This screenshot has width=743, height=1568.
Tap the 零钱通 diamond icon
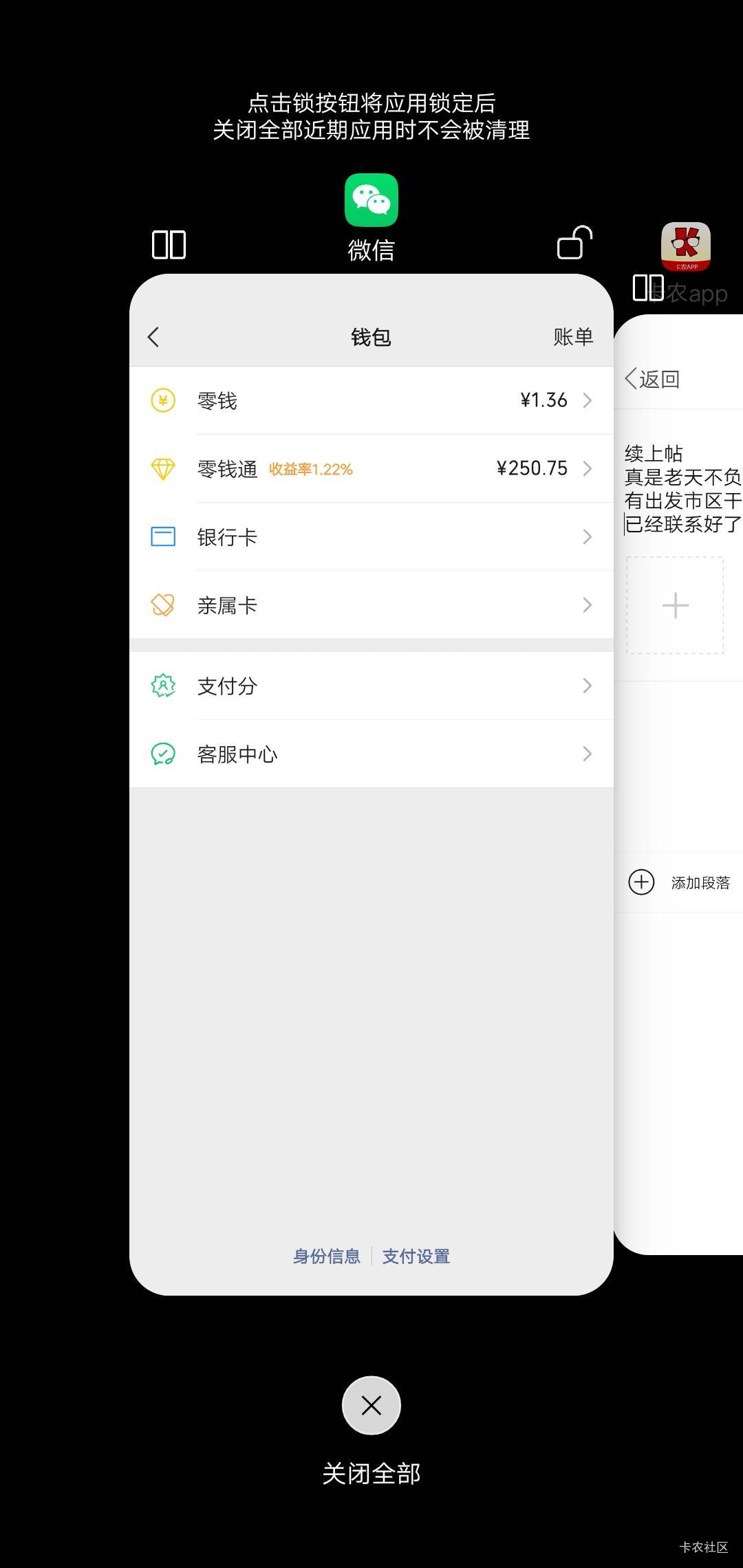[x=163, y=468]
